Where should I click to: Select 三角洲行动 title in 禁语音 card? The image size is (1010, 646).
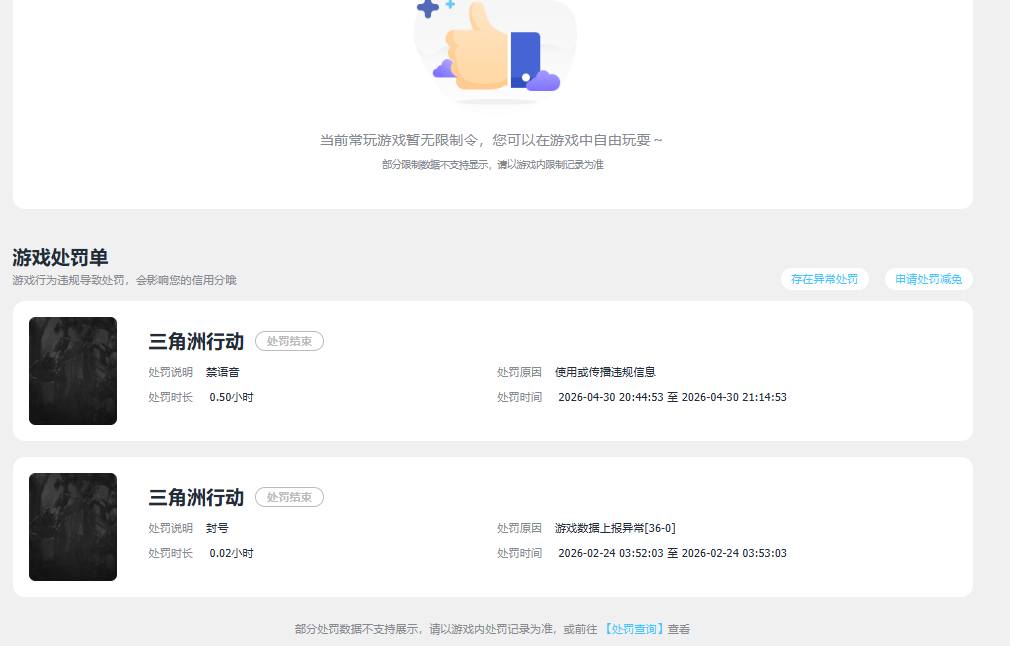[196, 341]
